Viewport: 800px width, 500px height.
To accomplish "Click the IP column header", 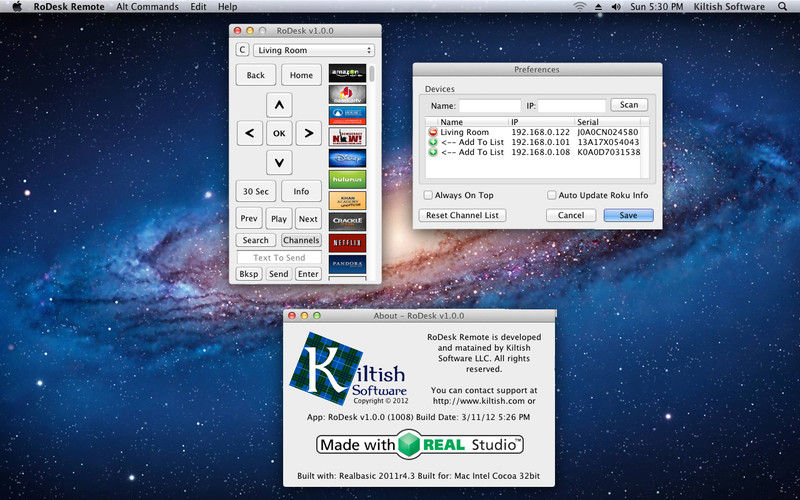I will tap(541, 122).
